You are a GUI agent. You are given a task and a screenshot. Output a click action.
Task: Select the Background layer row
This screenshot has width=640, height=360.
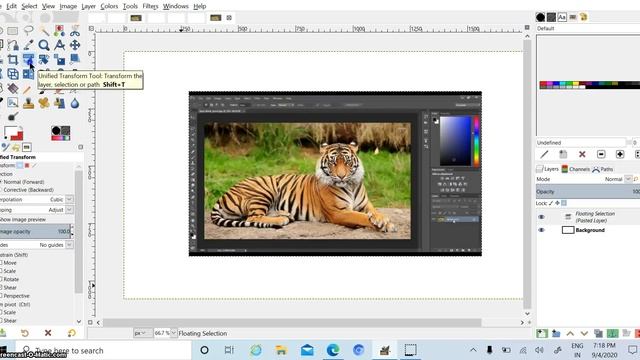pos(588,230)
